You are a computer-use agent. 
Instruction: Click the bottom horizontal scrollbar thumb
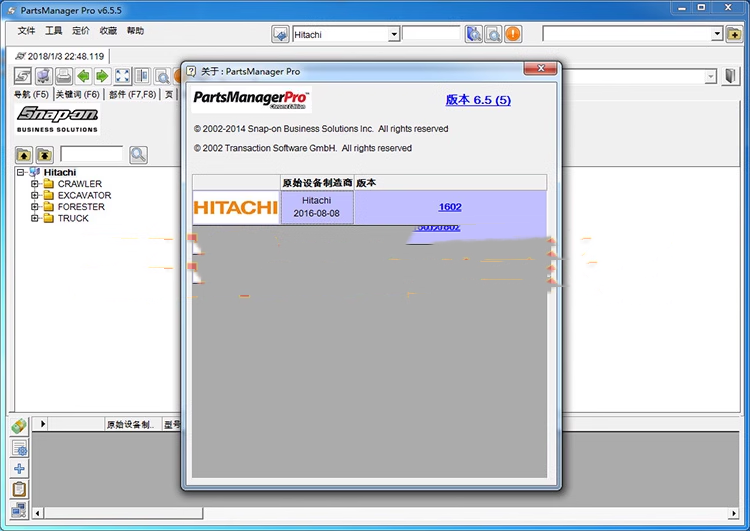(123, 513)
